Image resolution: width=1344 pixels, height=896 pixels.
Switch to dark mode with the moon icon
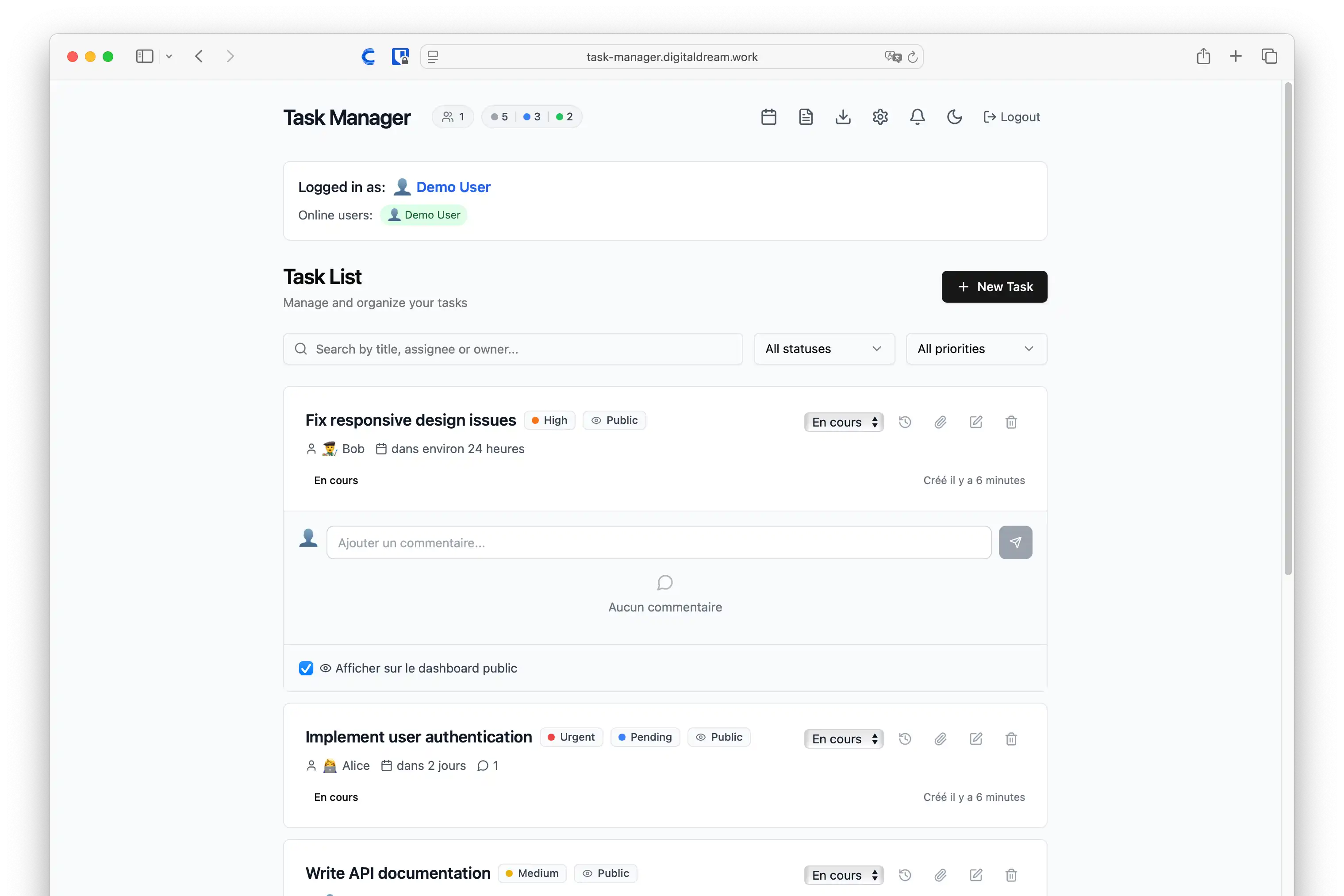954,116
